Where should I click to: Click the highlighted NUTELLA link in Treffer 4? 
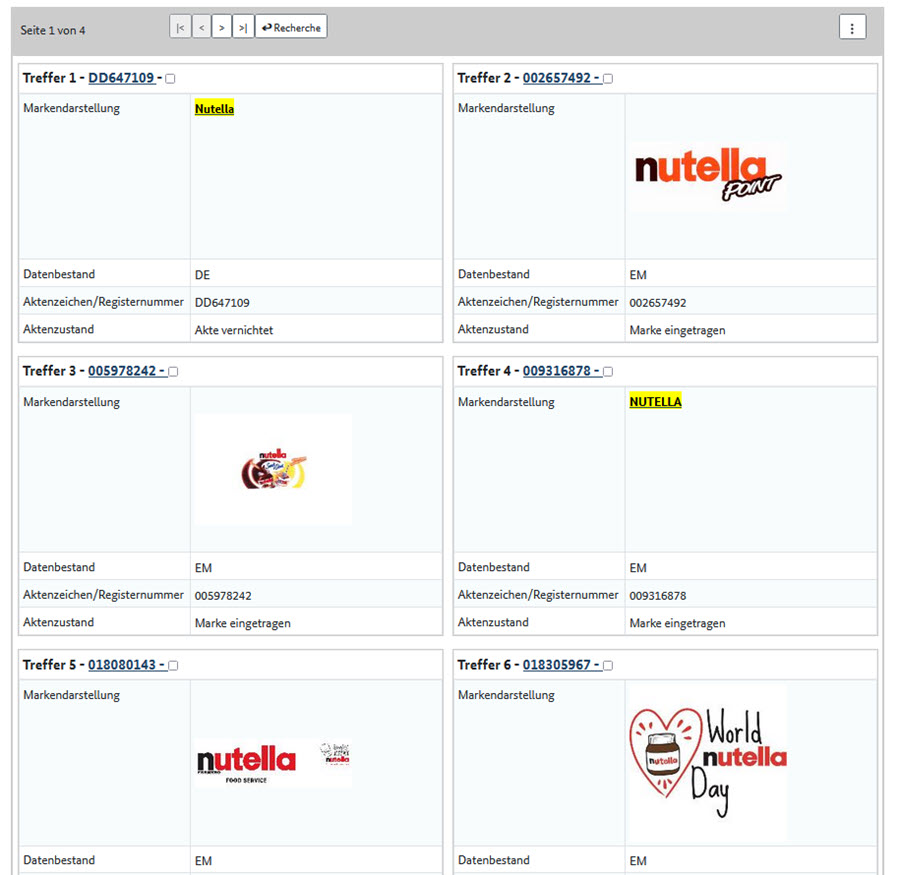pos(655,402)
